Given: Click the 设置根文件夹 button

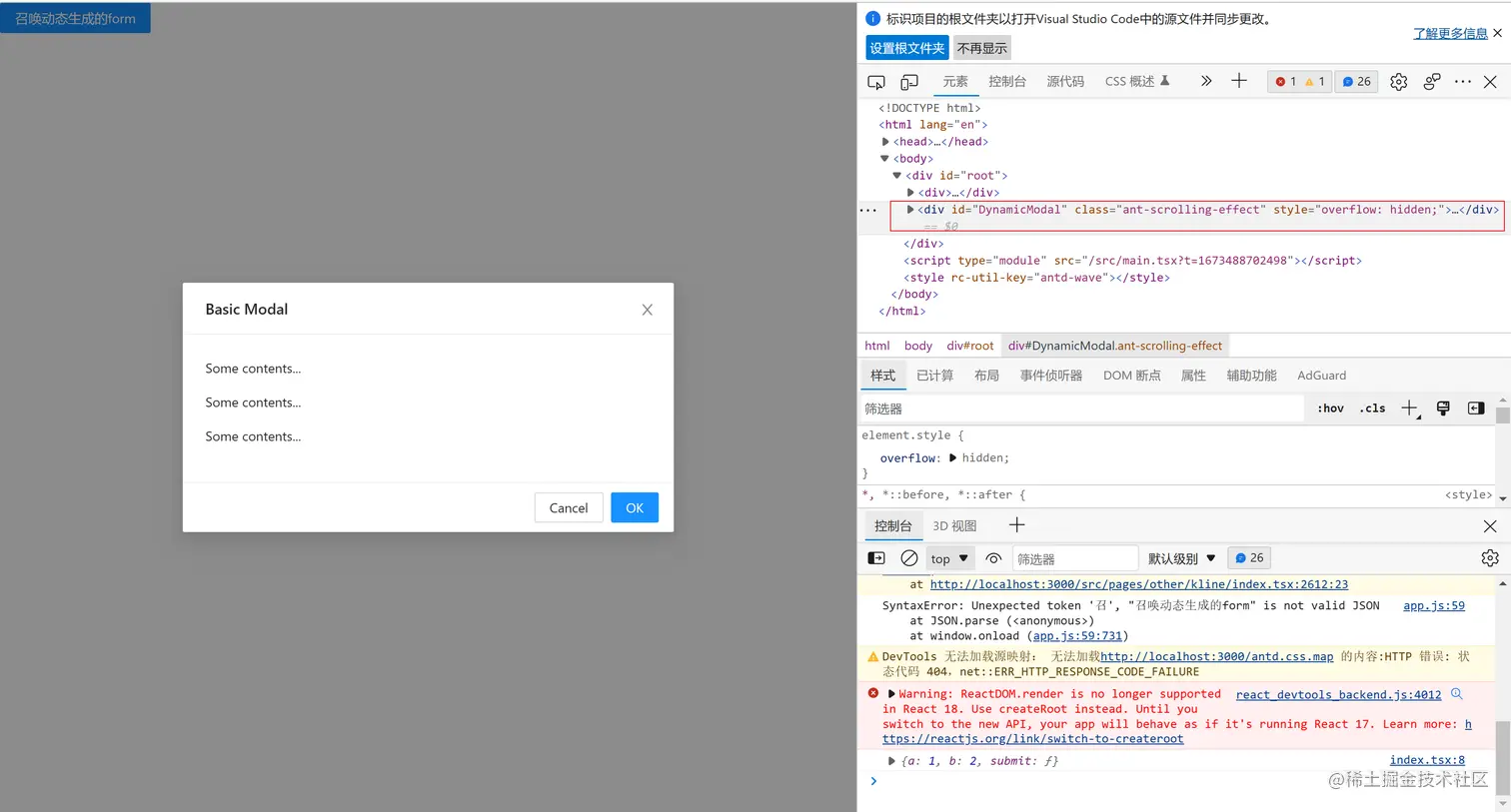Looking at the screenshot, I should (906, 48).
